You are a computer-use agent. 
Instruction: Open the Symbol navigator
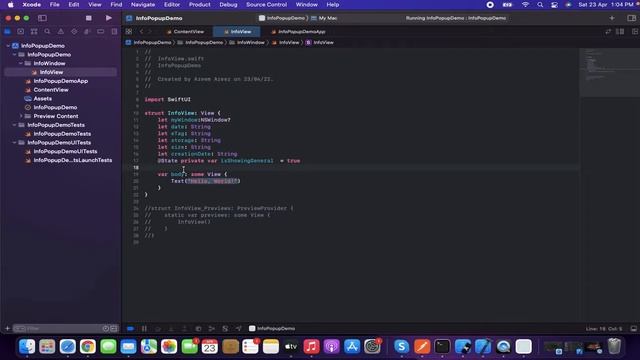point(34,31)
